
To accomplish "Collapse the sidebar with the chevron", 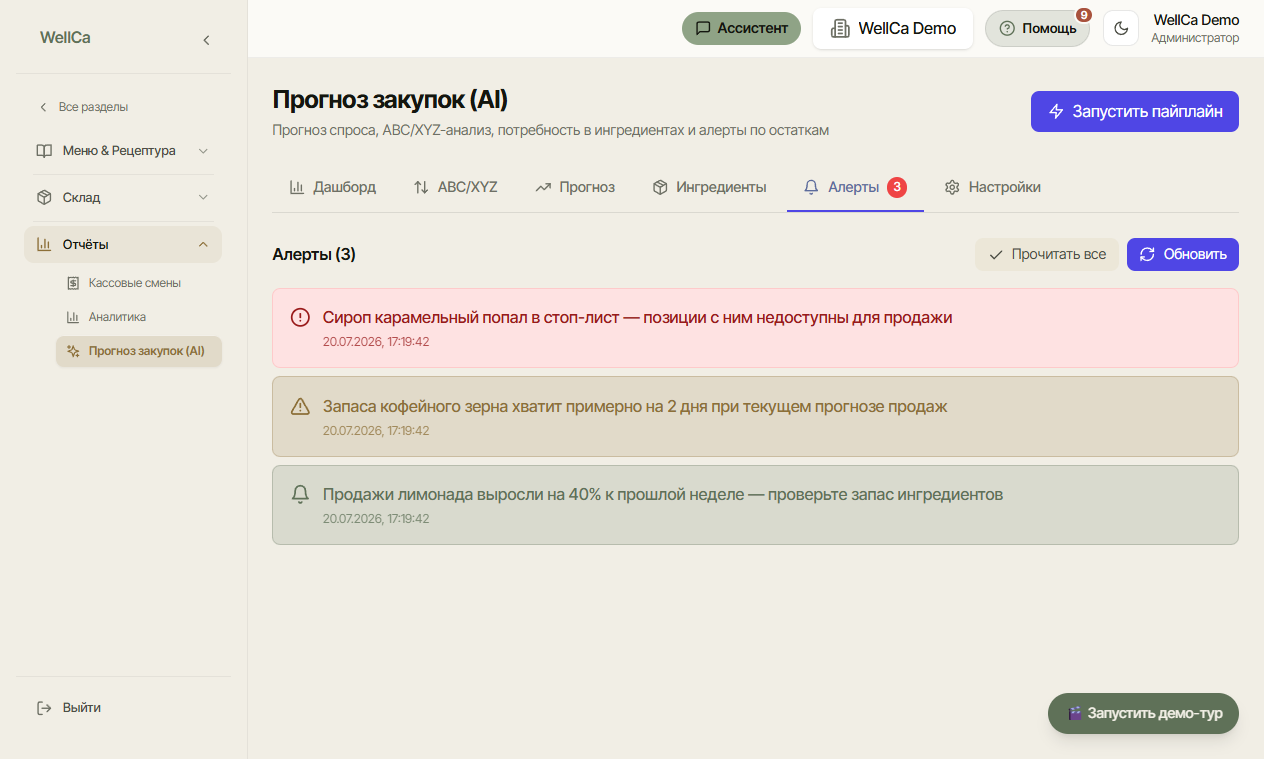I will click(x=206, y=40).
